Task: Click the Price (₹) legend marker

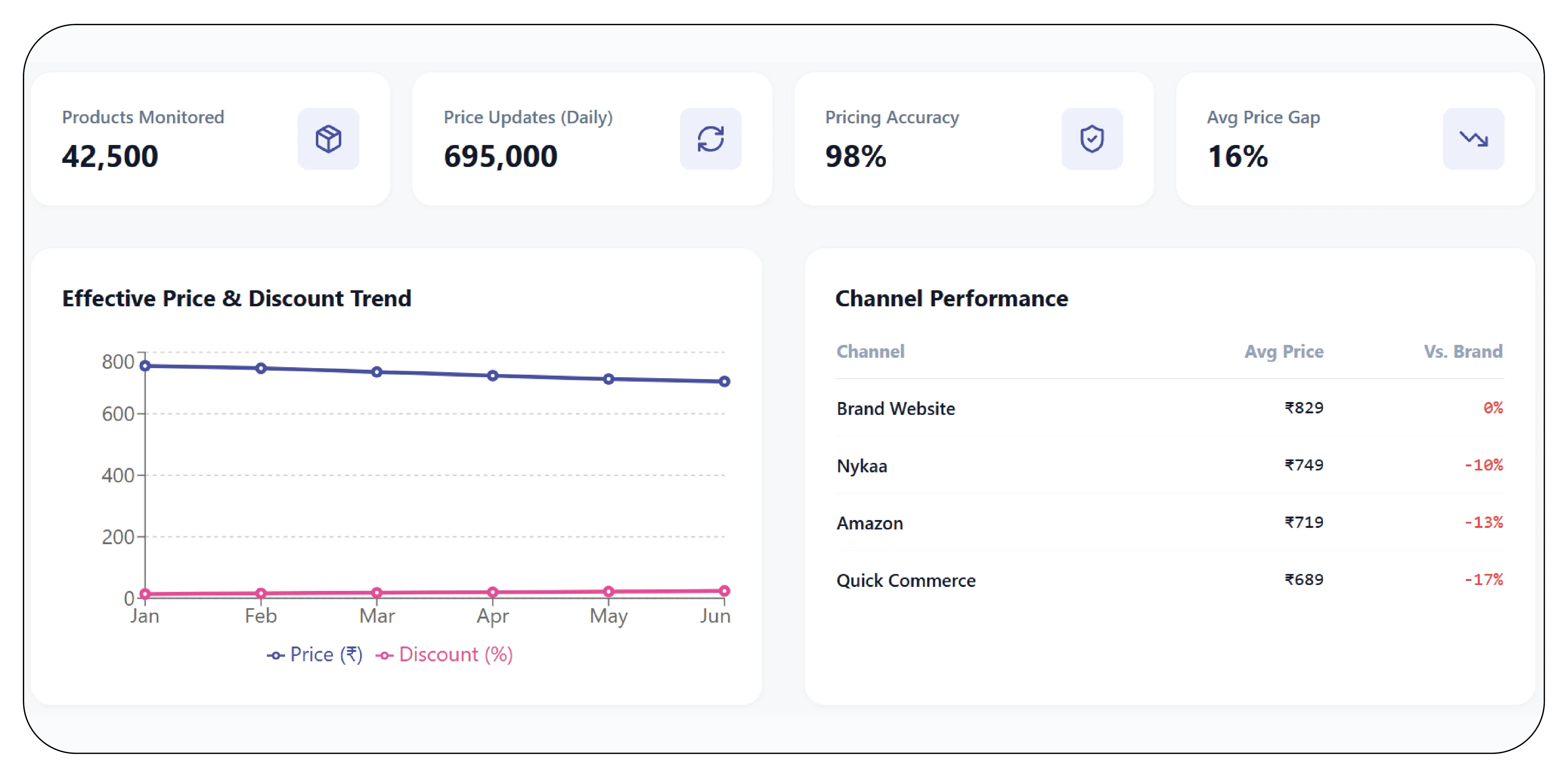Action: [275, 655]
